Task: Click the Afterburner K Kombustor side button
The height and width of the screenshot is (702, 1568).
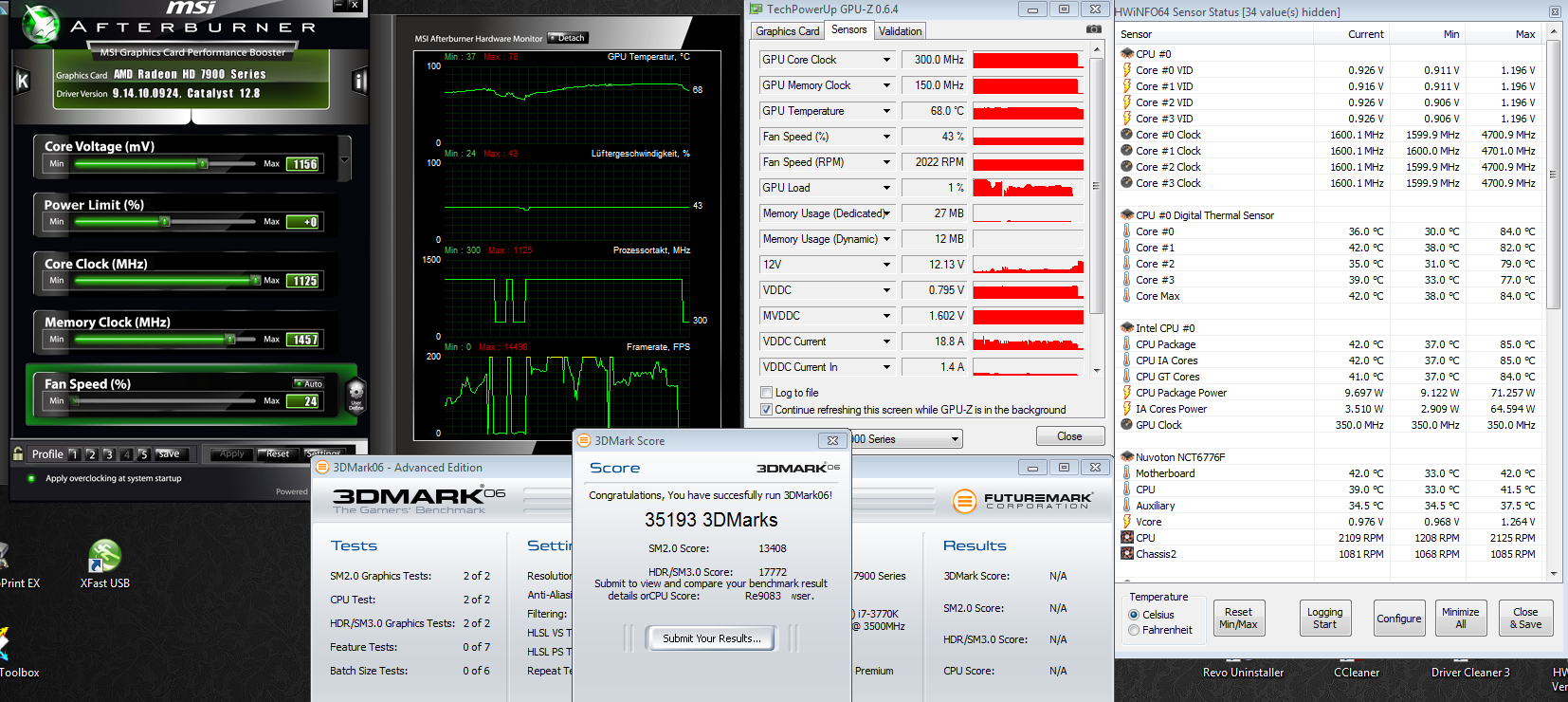Action: pyautogui.click(x=23, y=81)
